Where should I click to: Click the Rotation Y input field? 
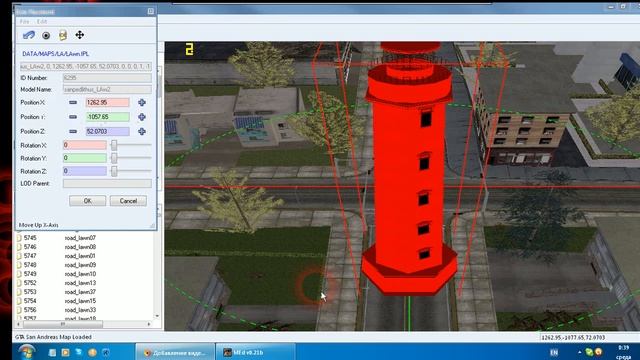(84, 158)
